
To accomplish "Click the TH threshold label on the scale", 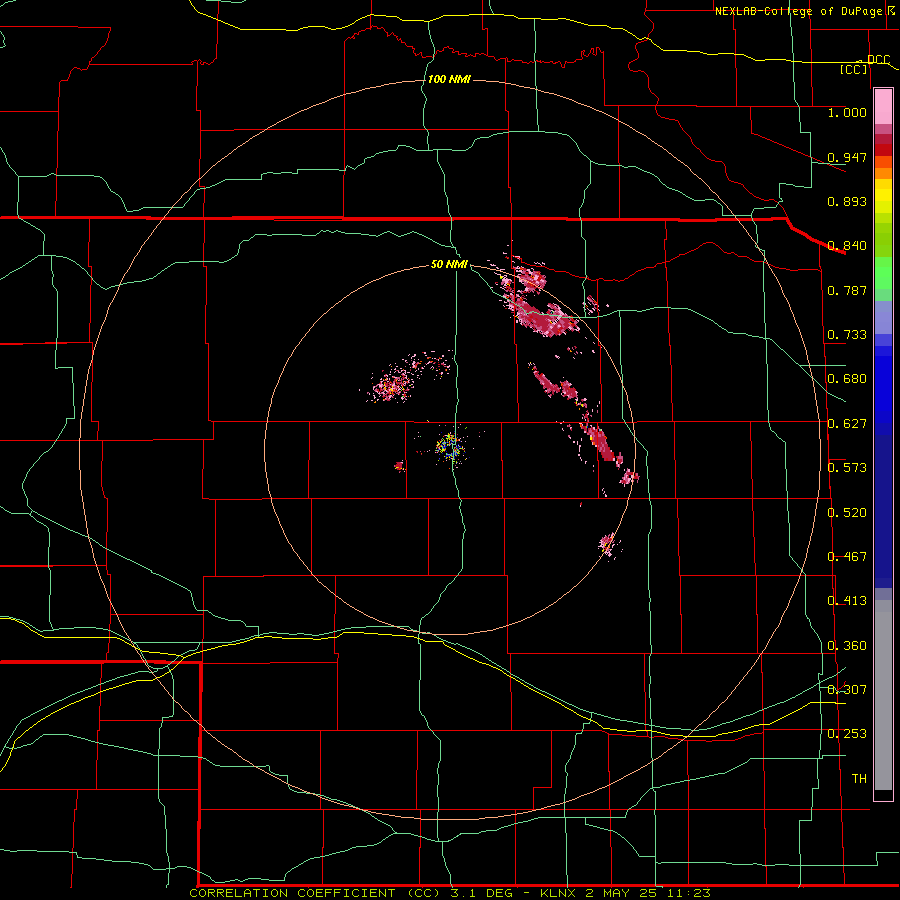I will (x=859, y=779).
